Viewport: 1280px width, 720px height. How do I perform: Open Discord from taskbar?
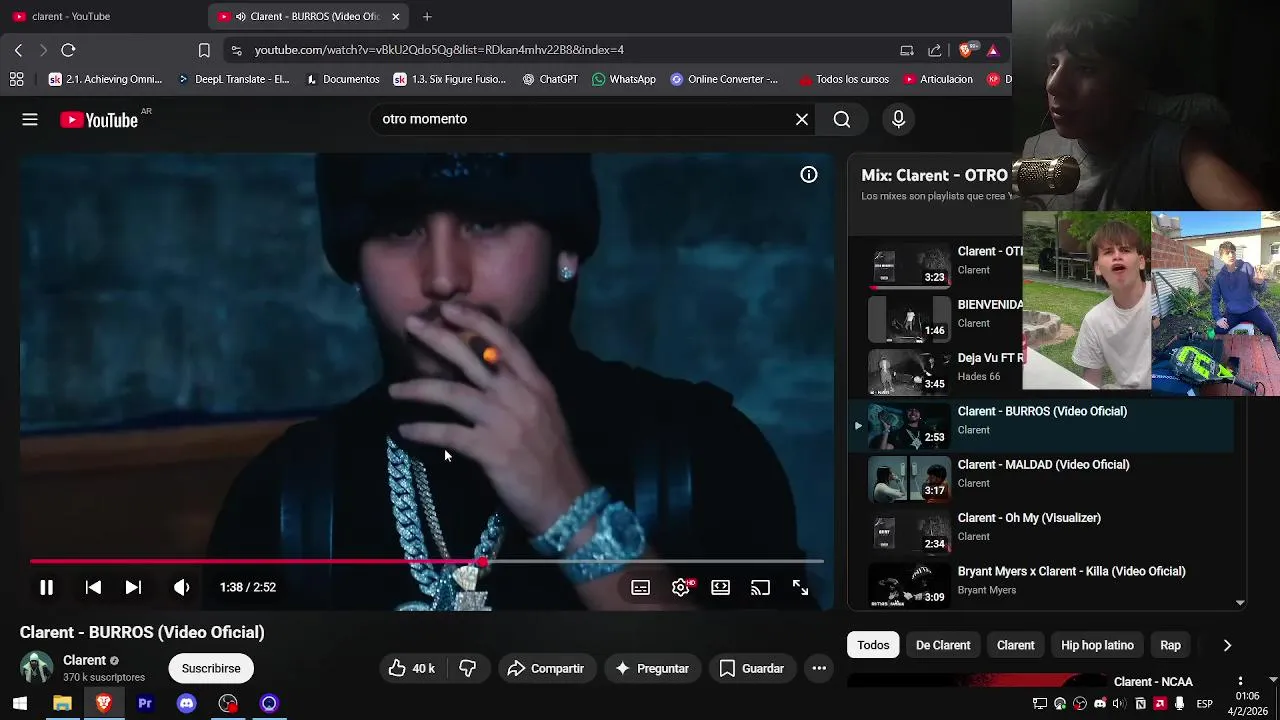(x=186, y=704)
